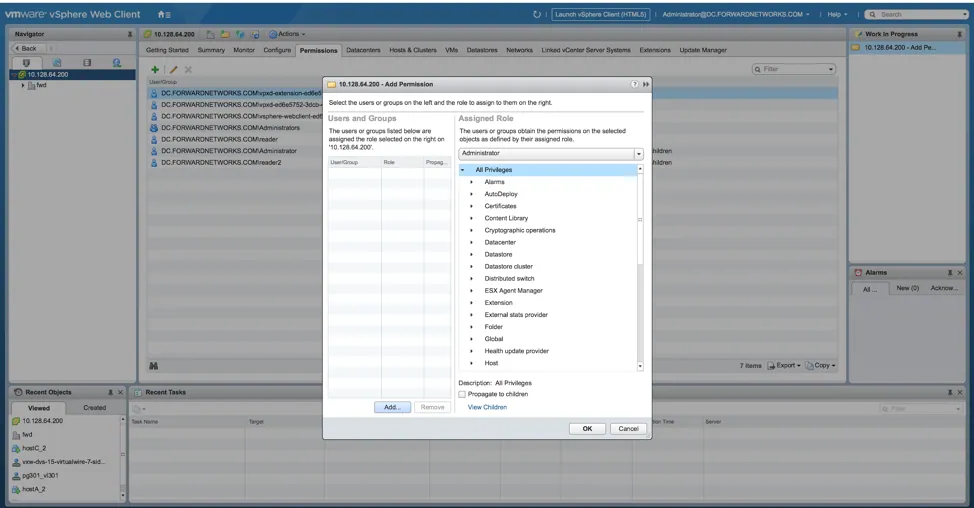Select Storage navigator tab icon
The image size is (974, 508).
[87, 63]
